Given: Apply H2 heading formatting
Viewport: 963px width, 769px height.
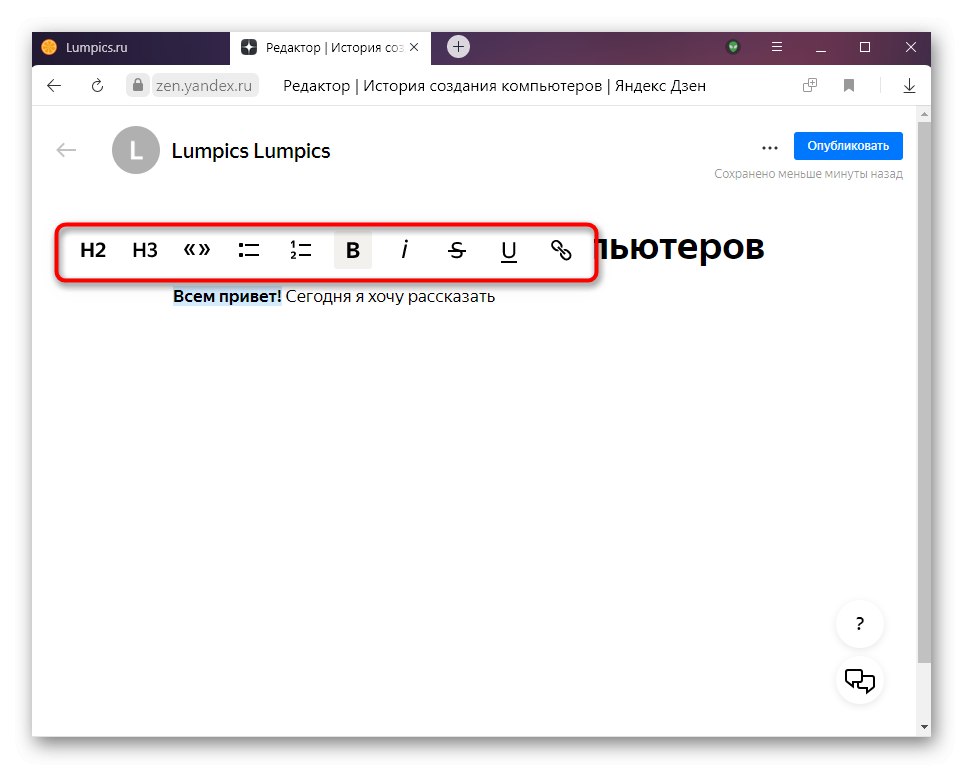Looking at the screenshot, I should (x=92, y=251).
